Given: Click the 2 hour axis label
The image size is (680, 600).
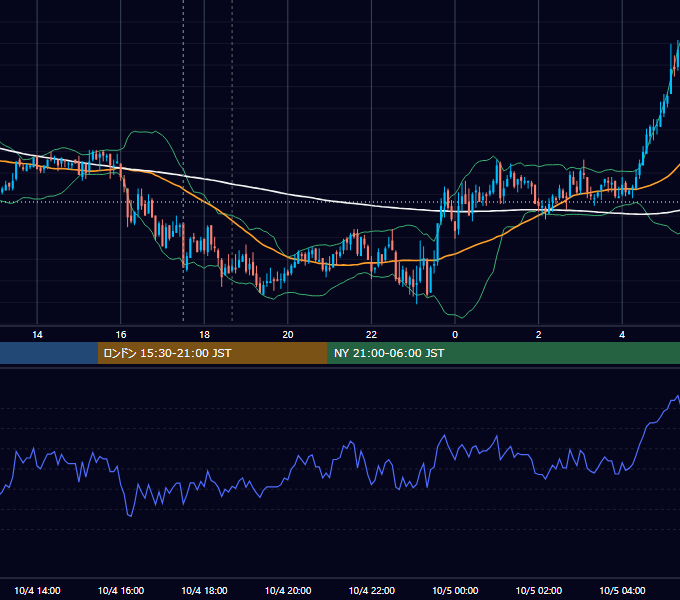Looking at the screenshot, I should pos(539,335).
